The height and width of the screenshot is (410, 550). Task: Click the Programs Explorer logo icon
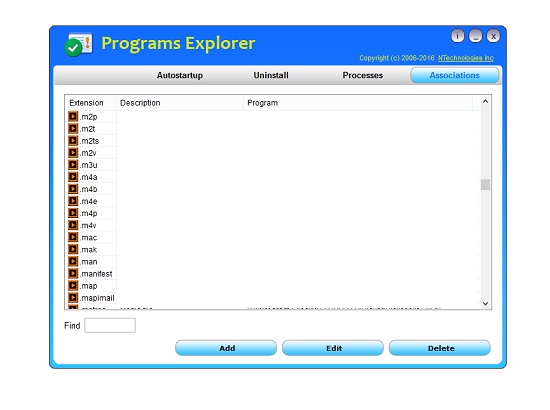78,44
